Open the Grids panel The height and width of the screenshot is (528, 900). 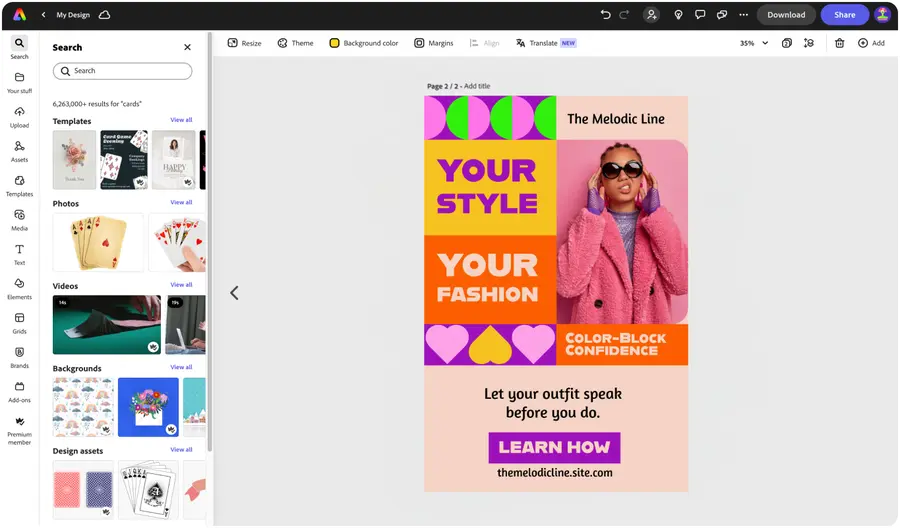click(20, 323)
